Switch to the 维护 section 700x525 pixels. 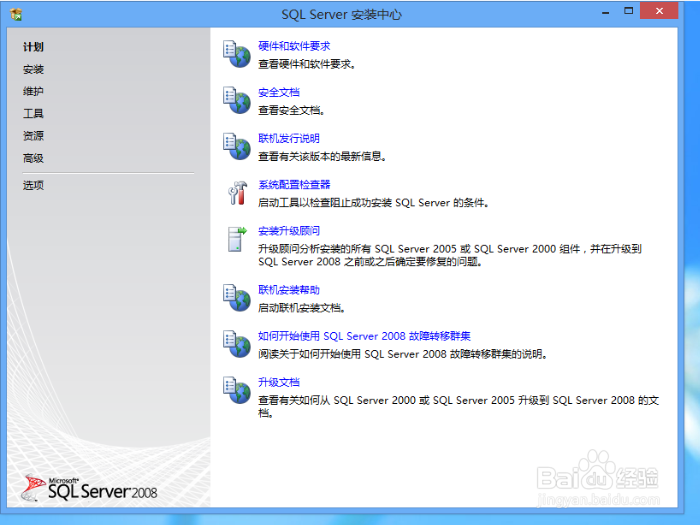coord(33,92)
